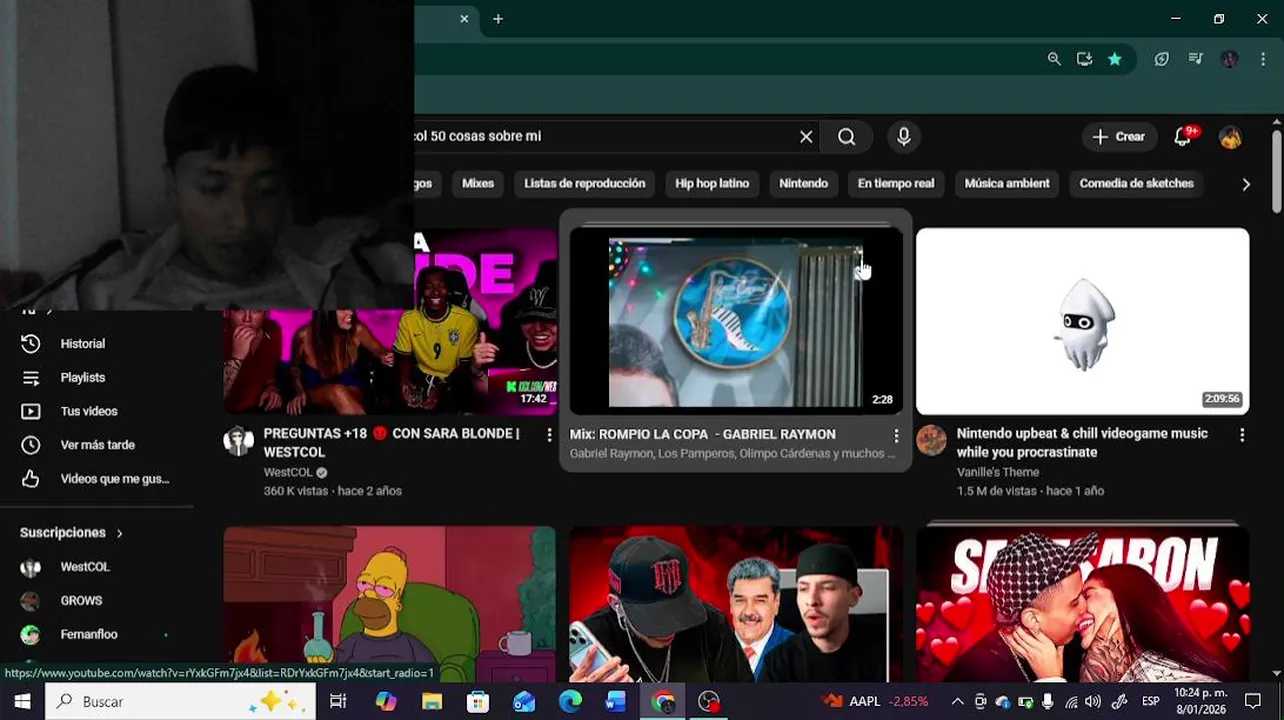Open Vanille's Theme channel name
This screenshot has height=720, width=1284.
tap(998, 472)
